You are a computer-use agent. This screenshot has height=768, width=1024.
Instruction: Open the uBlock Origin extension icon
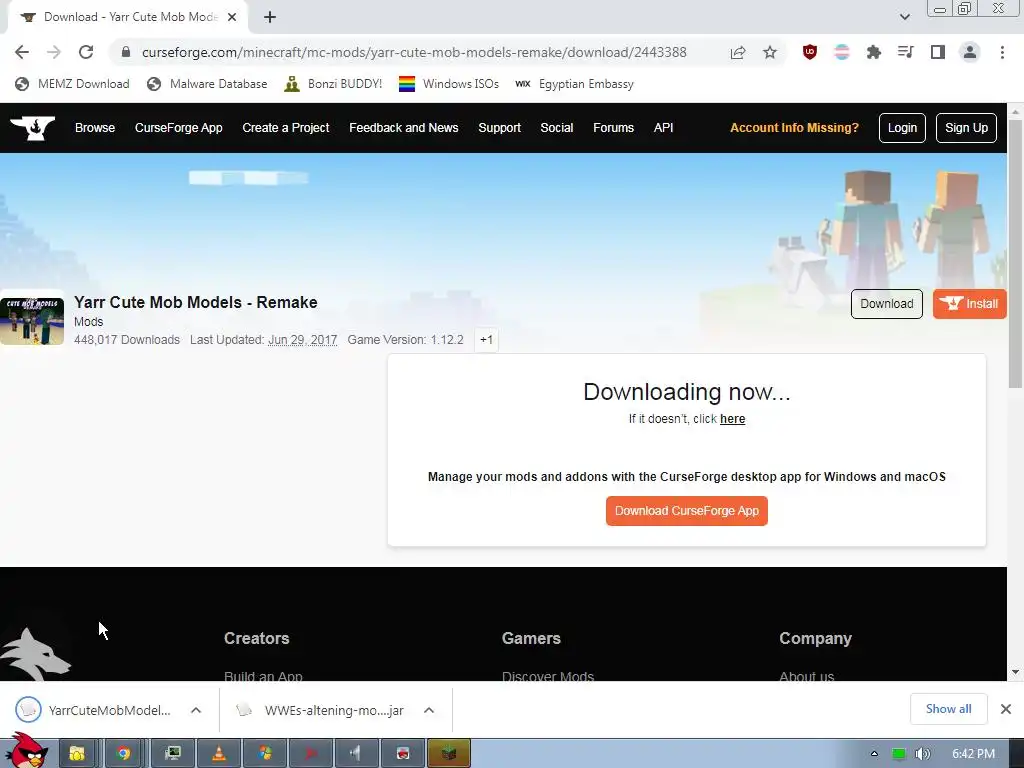(x=810, y=52)
